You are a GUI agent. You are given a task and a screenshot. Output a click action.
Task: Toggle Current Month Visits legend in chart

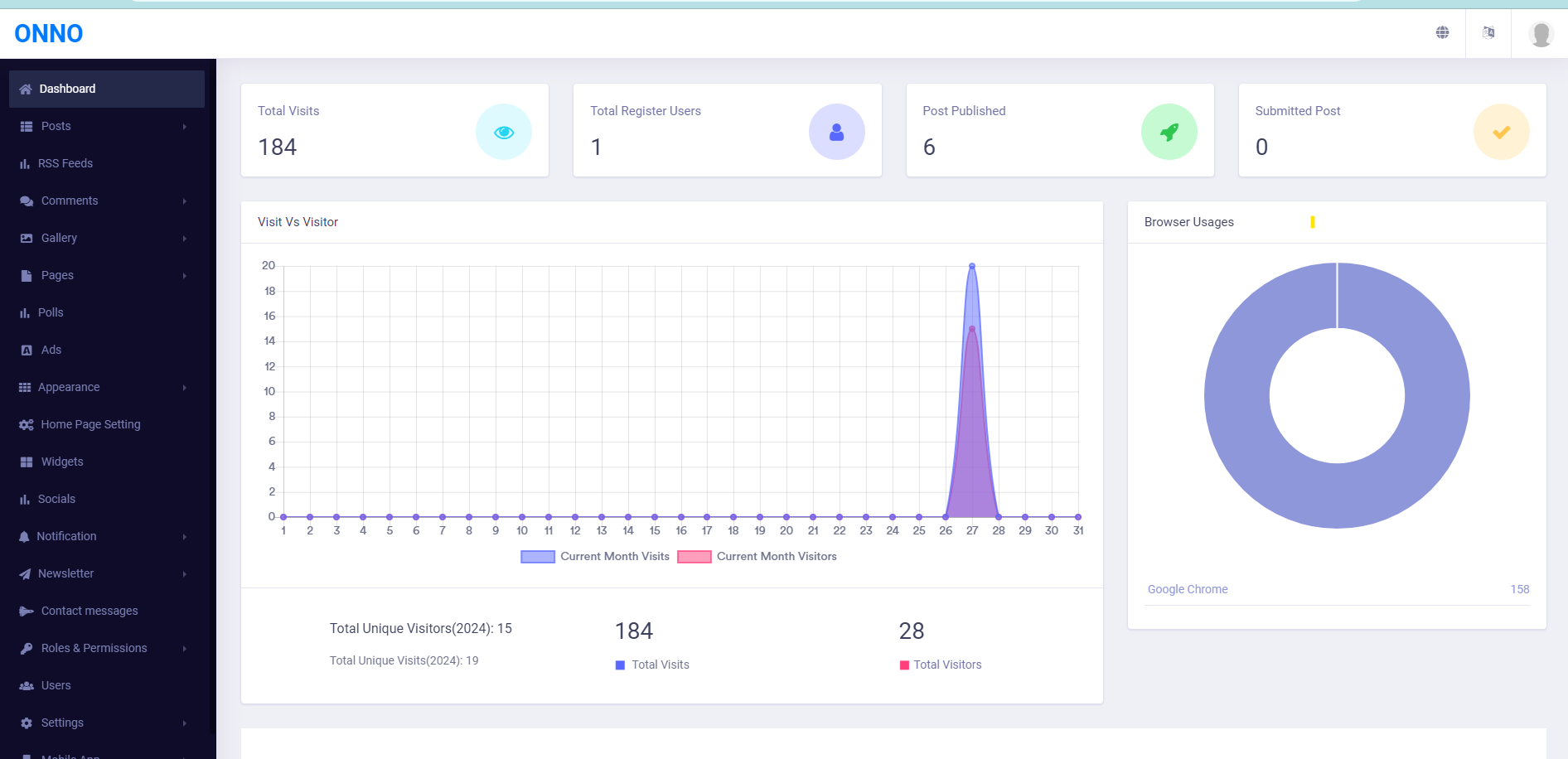pyautogui.click(x=595, y=557)
